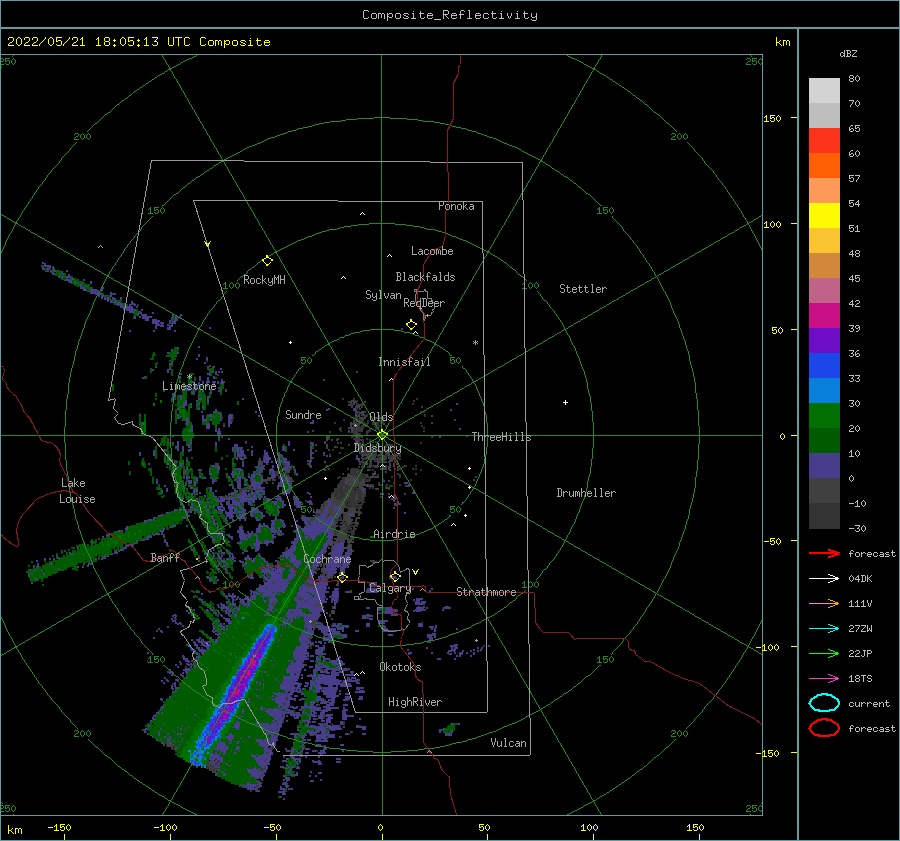
Task: Click the Blackfalds label
Action: pyautogui.click(x=425, y=277)
